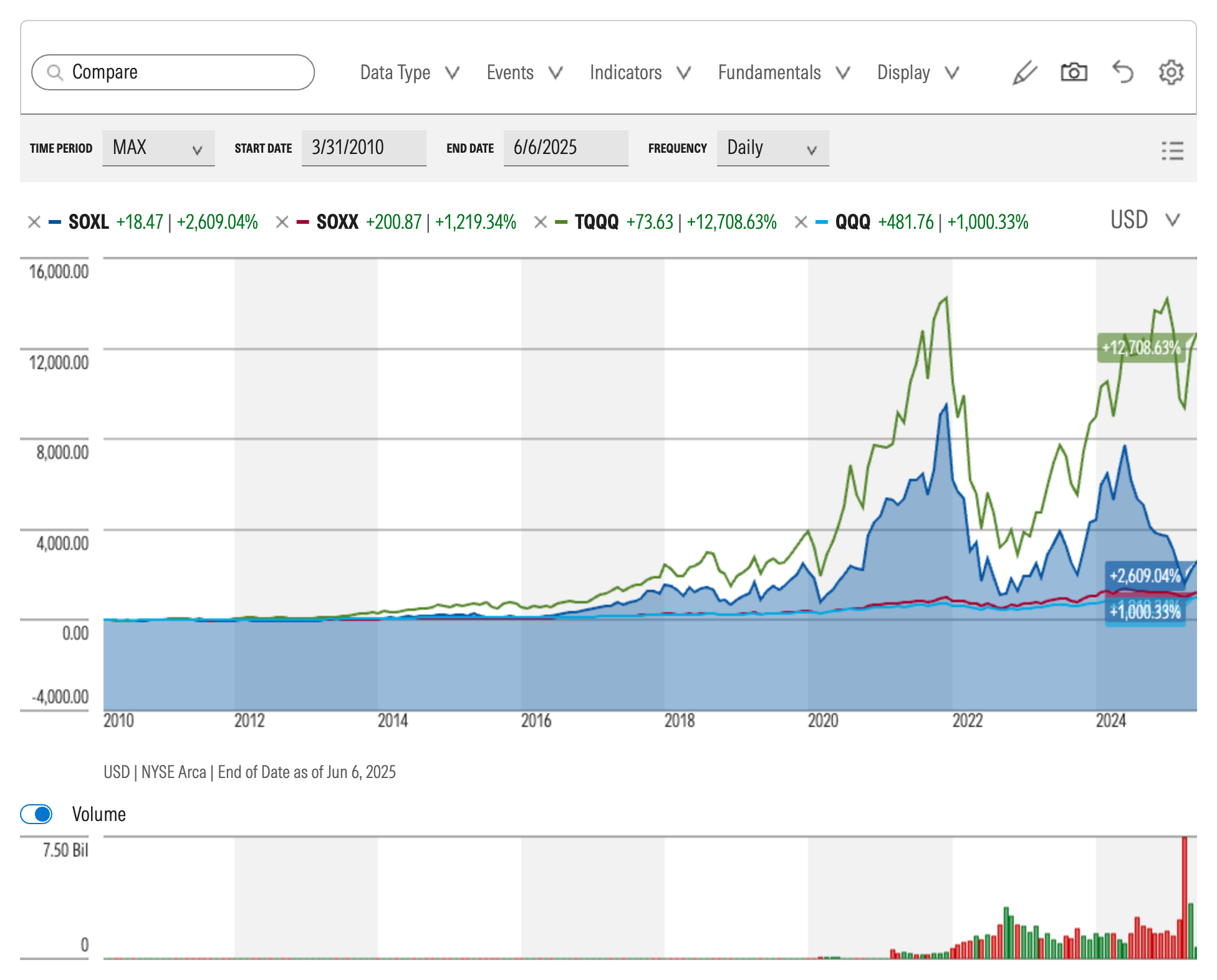Remove QQQ from comparison
This screenshot has height=980, width=1217.
click(x=801, y=222)
